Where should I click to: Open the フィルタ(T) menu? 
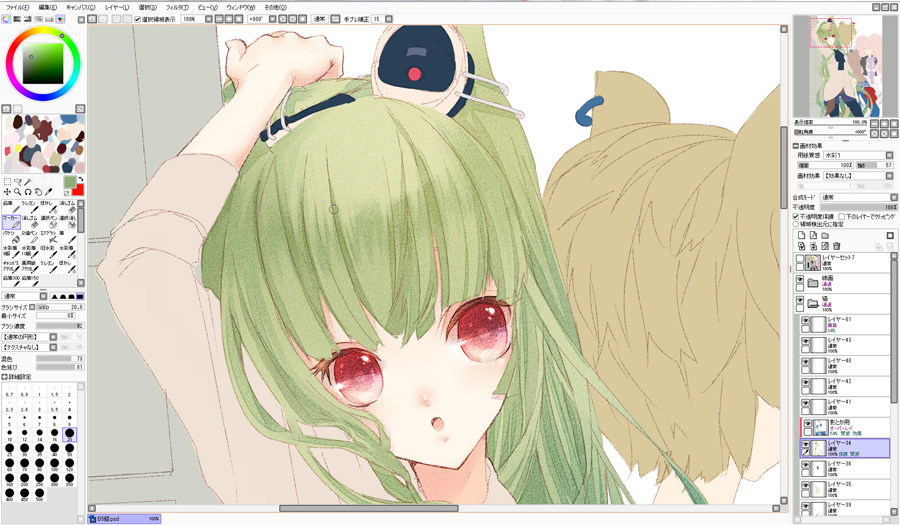(x=177, y=7)
